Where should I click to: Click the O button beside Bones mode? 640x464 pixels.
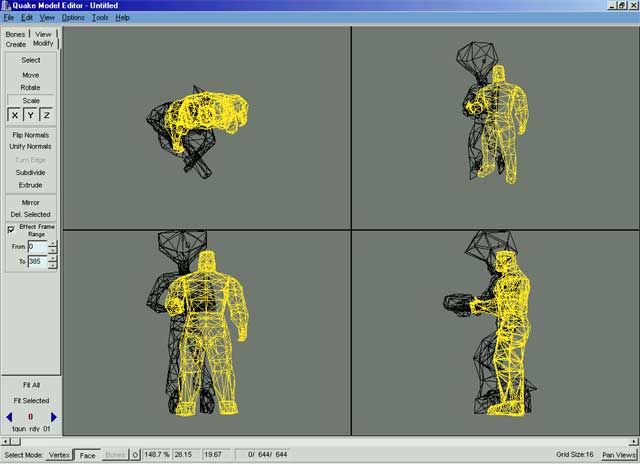(135, 455)
